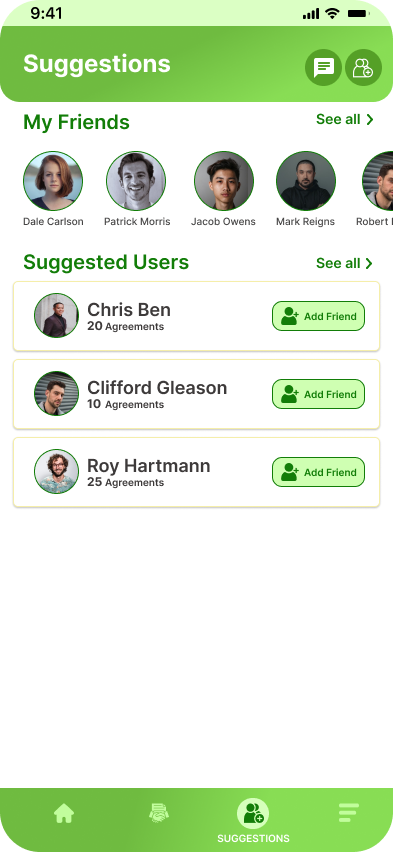
Task: Add Chris Ben as a friend
Action: pos(319,316)
